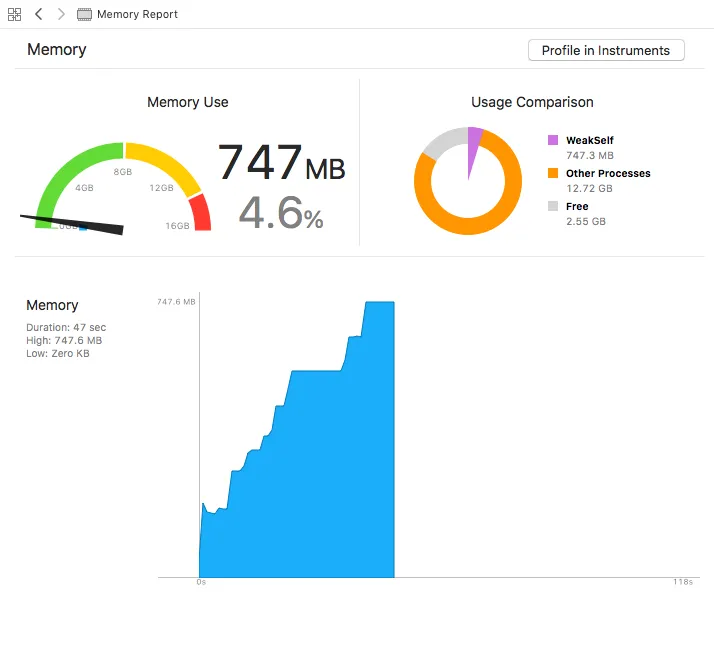Click the 747 MB large readout
Screen dimensions: 714x654
click(x=281, y=162)
